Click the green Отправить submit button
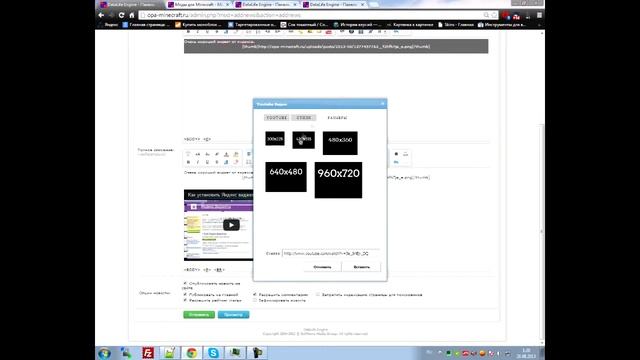The image size is (640, 360). pos(199,315)
